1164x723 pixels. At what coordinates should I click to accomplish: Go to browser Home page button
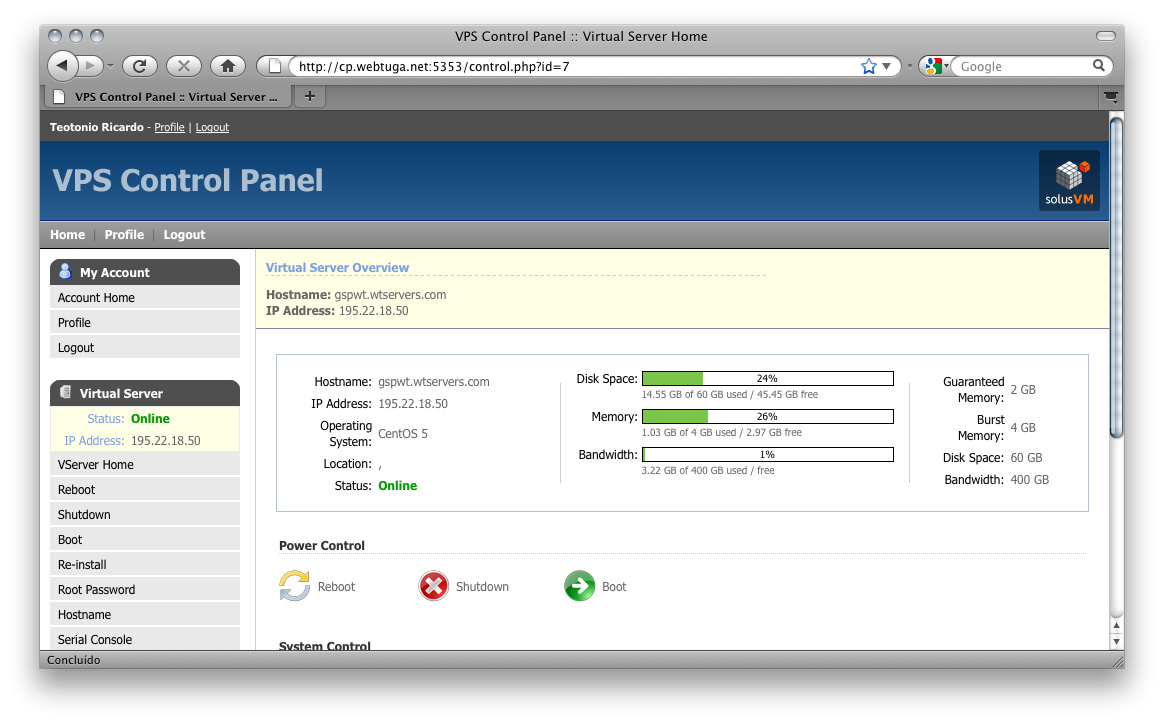point(228,66)
